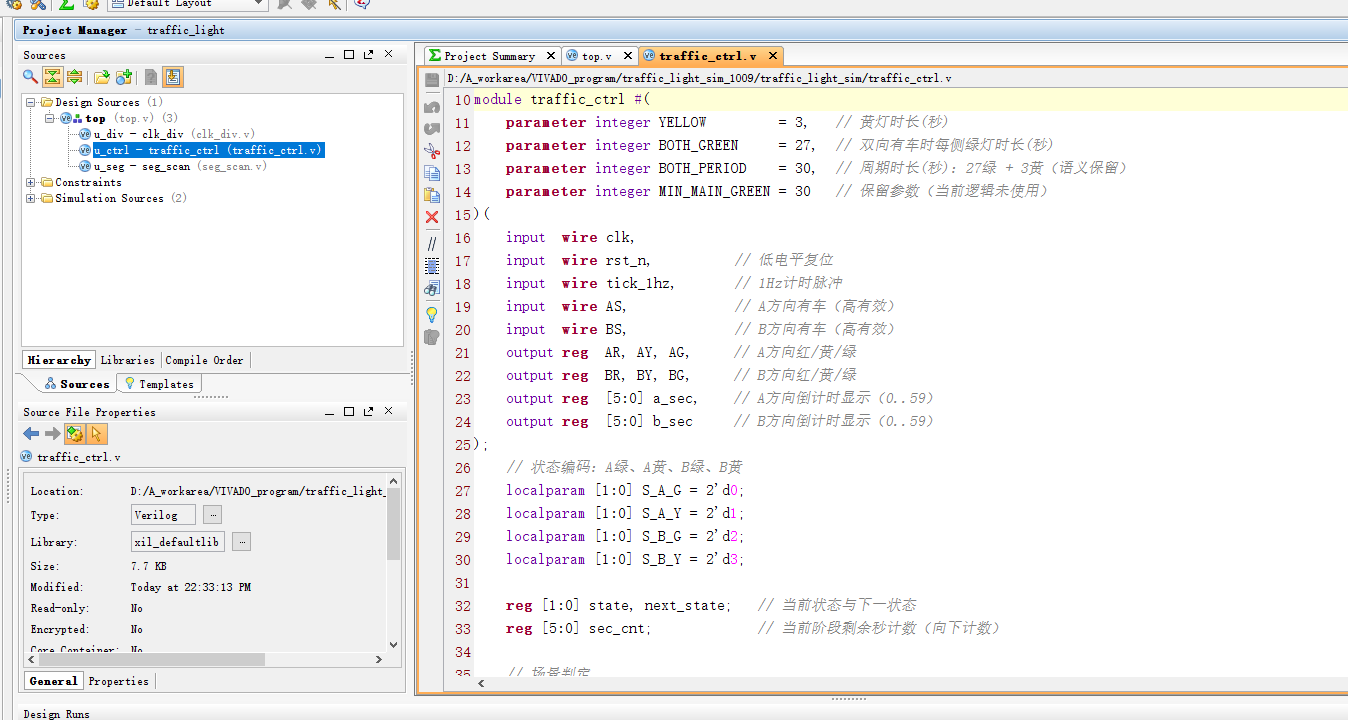Click the browse button next to xil_defaultlib
The image size is (1348, 720).
click(242, 542)
